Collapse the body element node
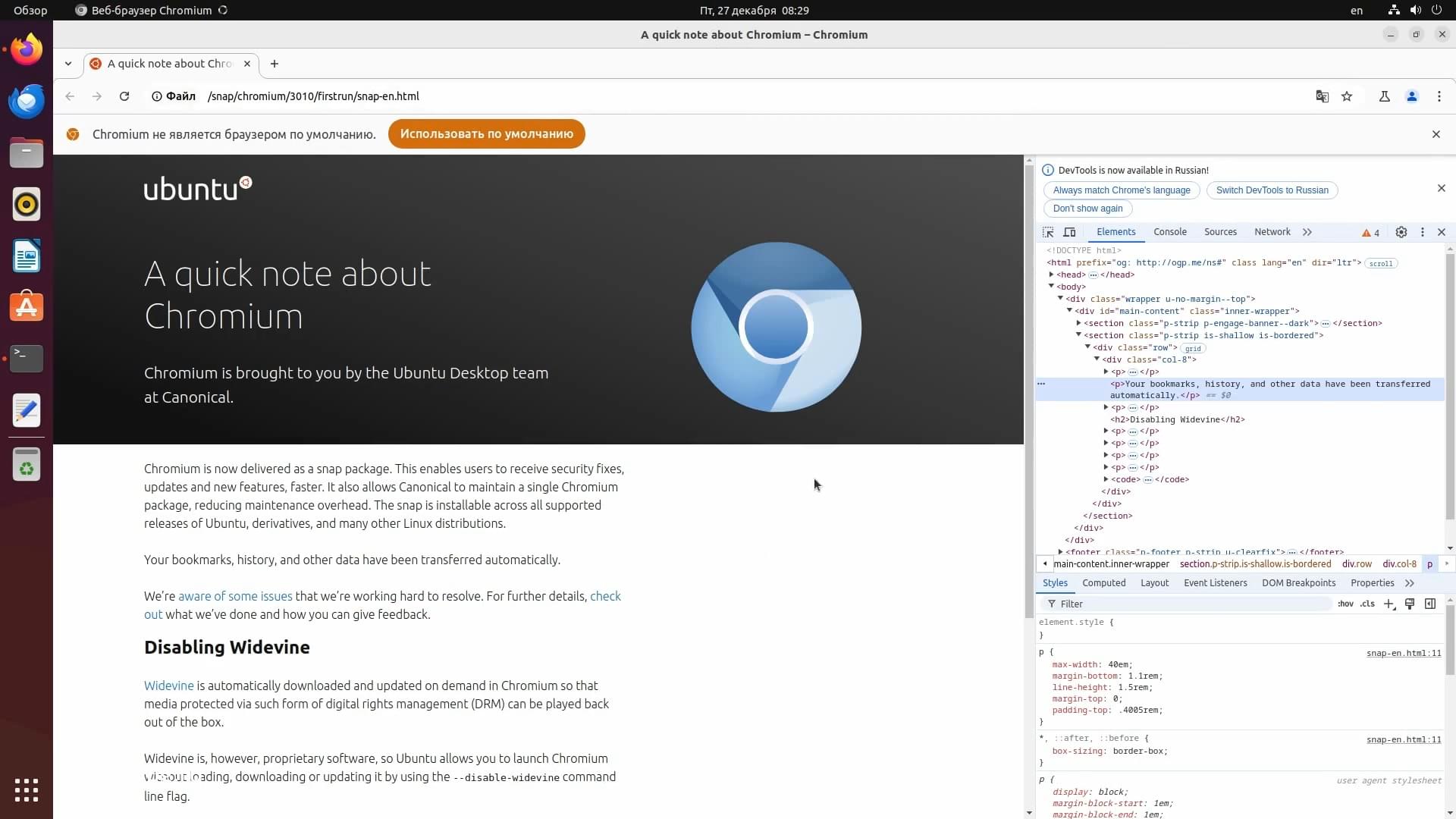 (1051, 287)
